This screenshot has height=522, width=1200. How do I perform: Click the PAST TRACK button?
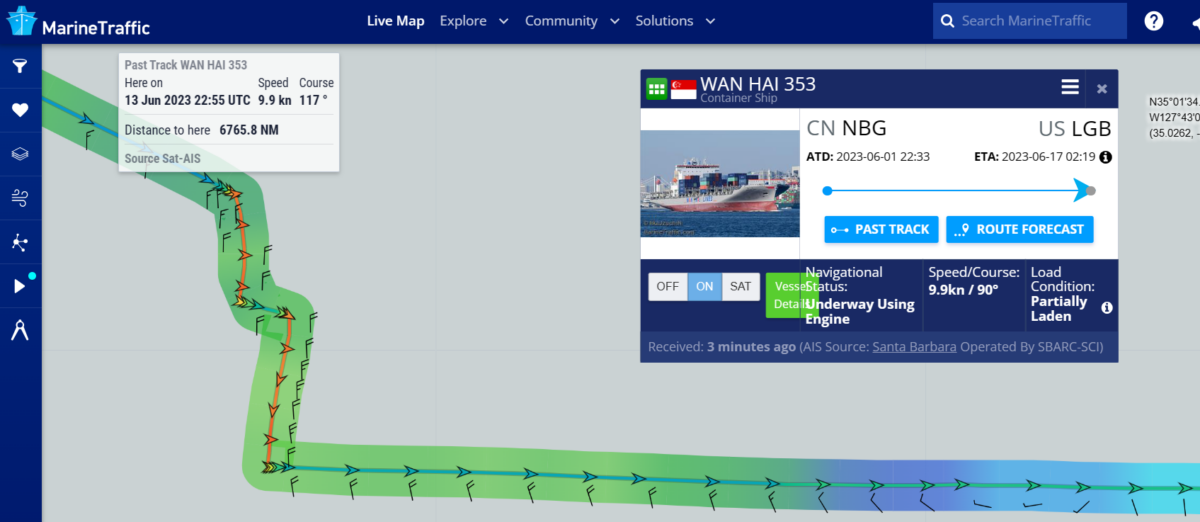[882, 229]
